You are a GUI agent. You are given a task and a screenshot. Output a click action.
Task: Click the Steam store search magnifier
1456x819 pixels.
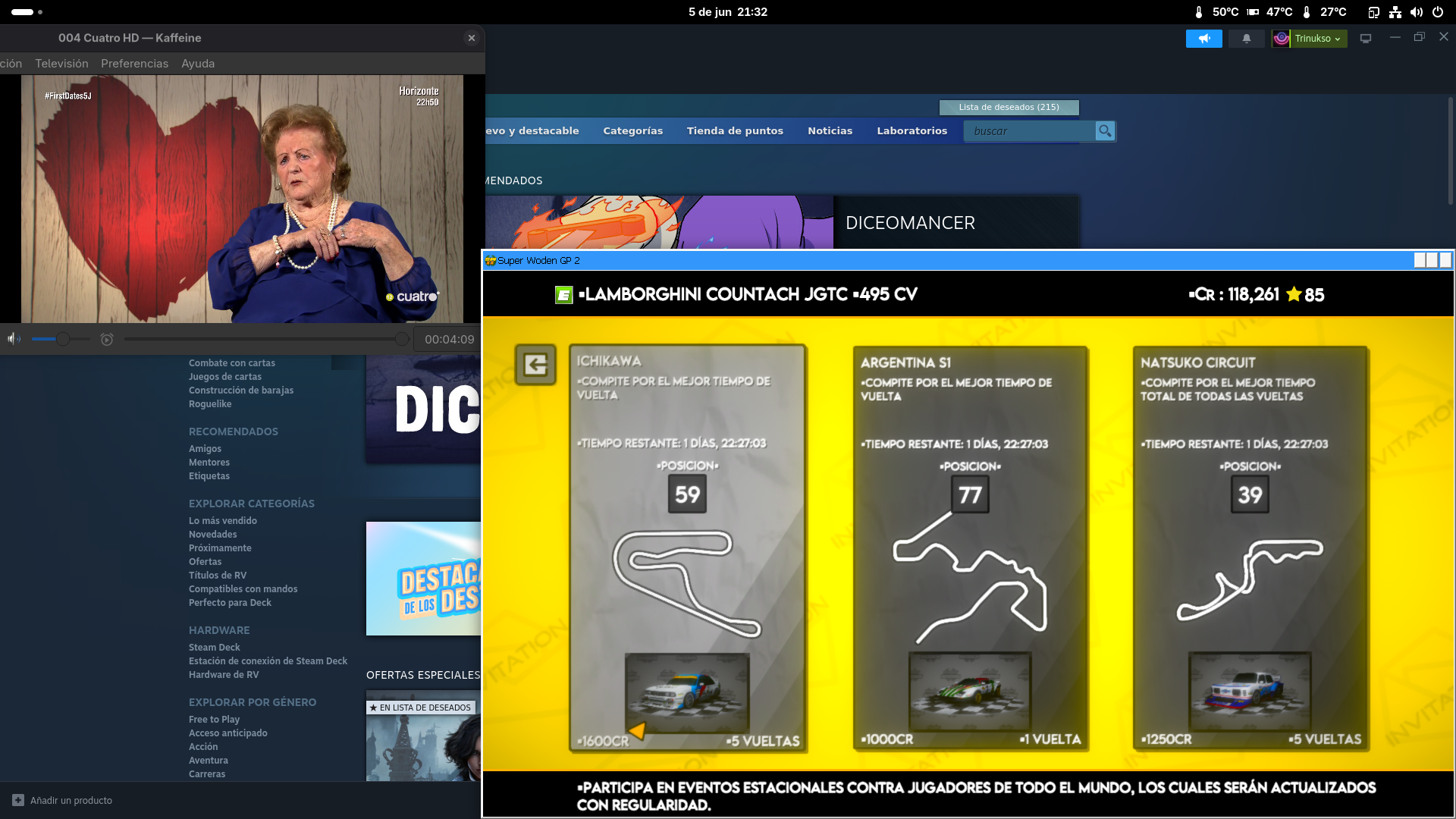point(1105,131)
